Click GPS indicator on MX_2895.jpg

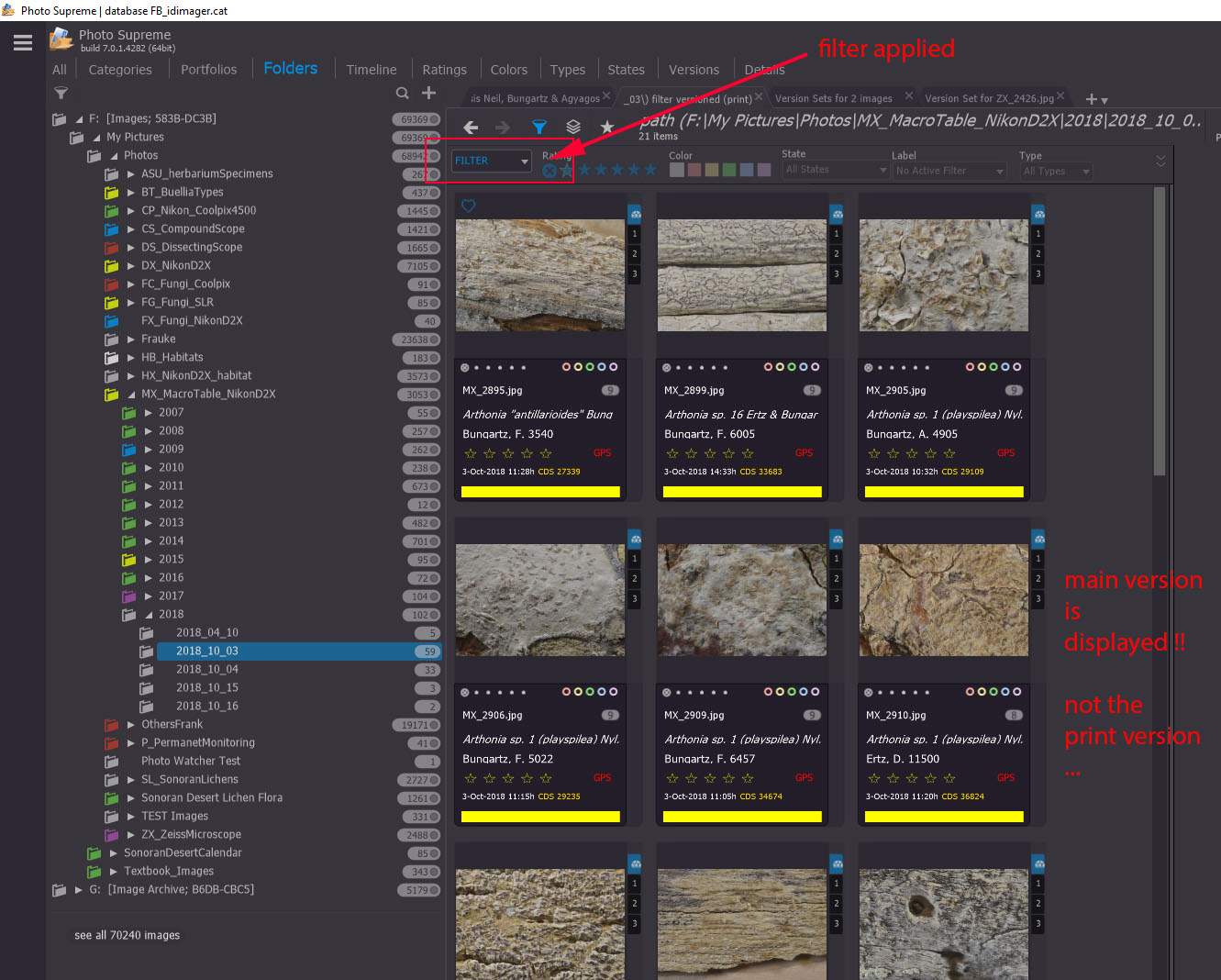click(603, 453)
